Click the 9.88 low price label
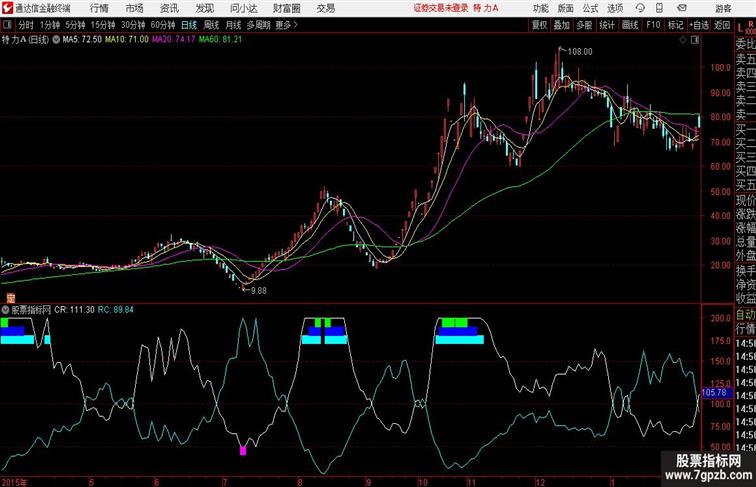This screenshot has width=756, height=487. [x=258, y=291]
